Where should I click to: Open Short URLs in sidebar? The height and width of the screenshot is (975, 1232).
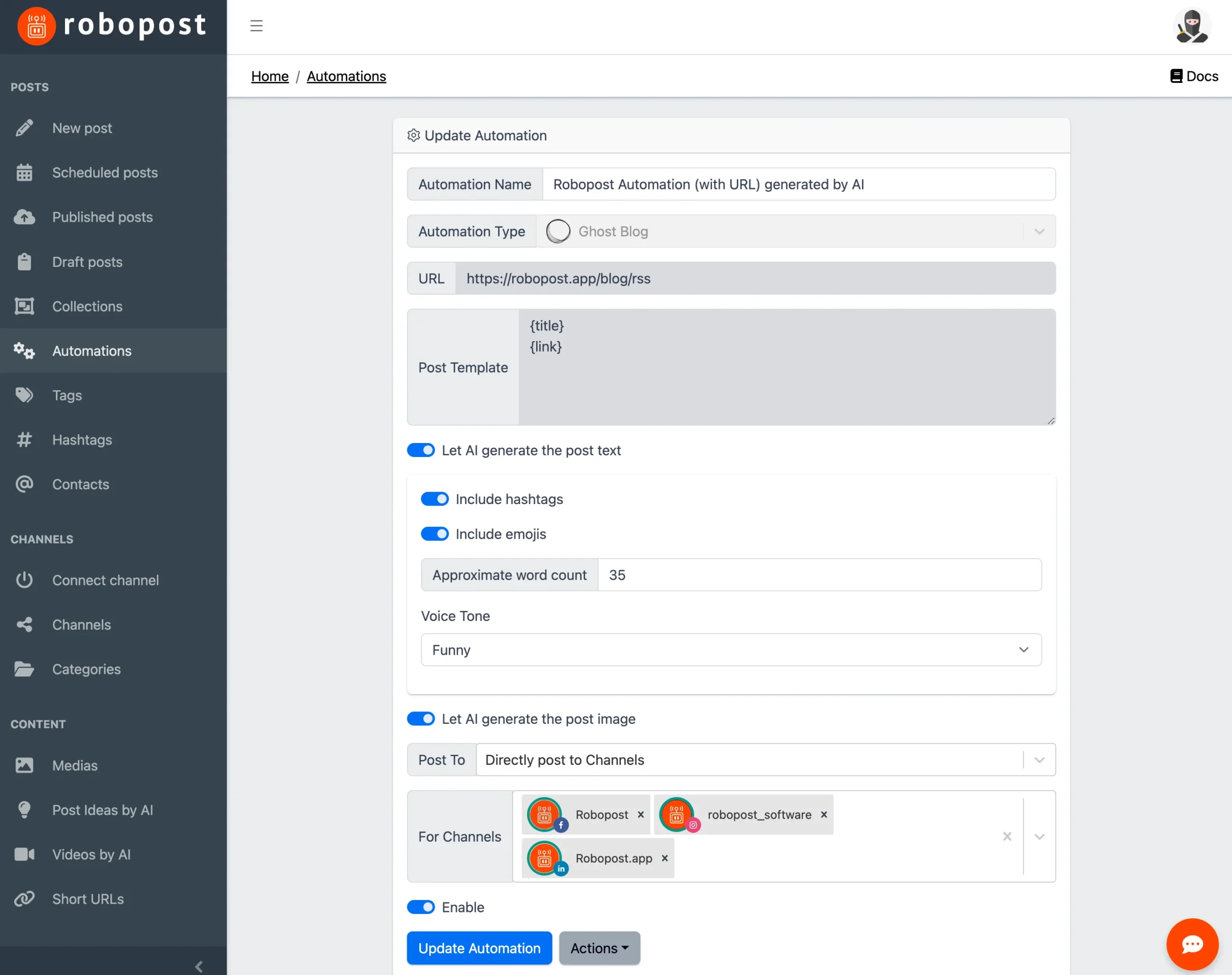coord(113,899)
